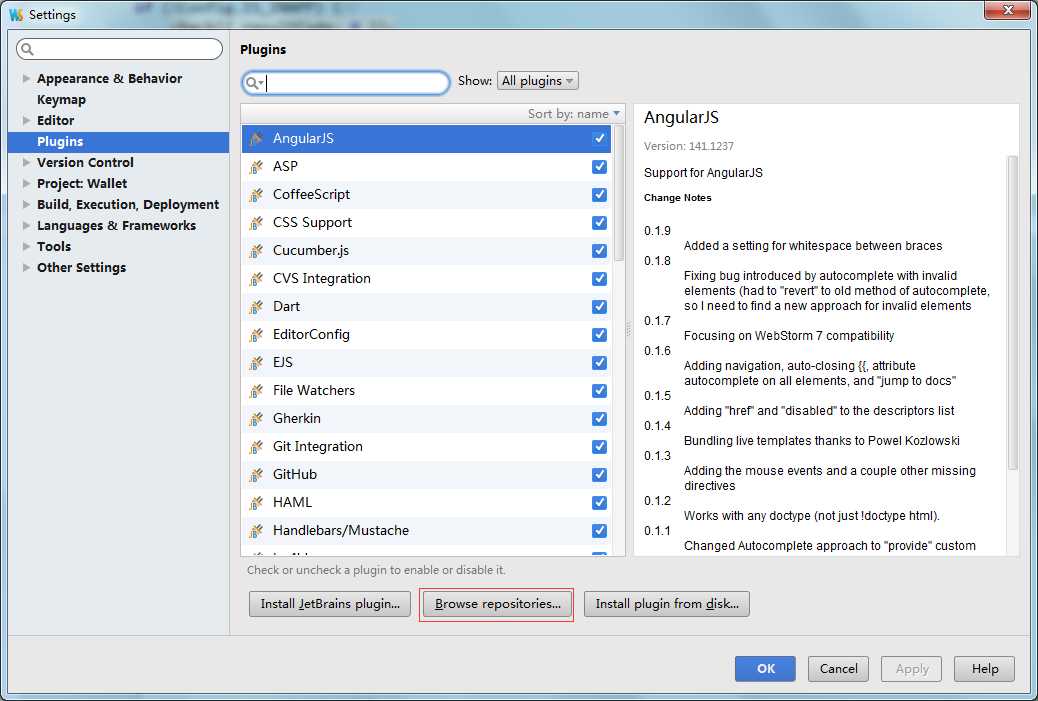Viewport: 1038px width, 701px height.
Task: Click Install JetBrains plugin button
Action: [x=330, y=604]
